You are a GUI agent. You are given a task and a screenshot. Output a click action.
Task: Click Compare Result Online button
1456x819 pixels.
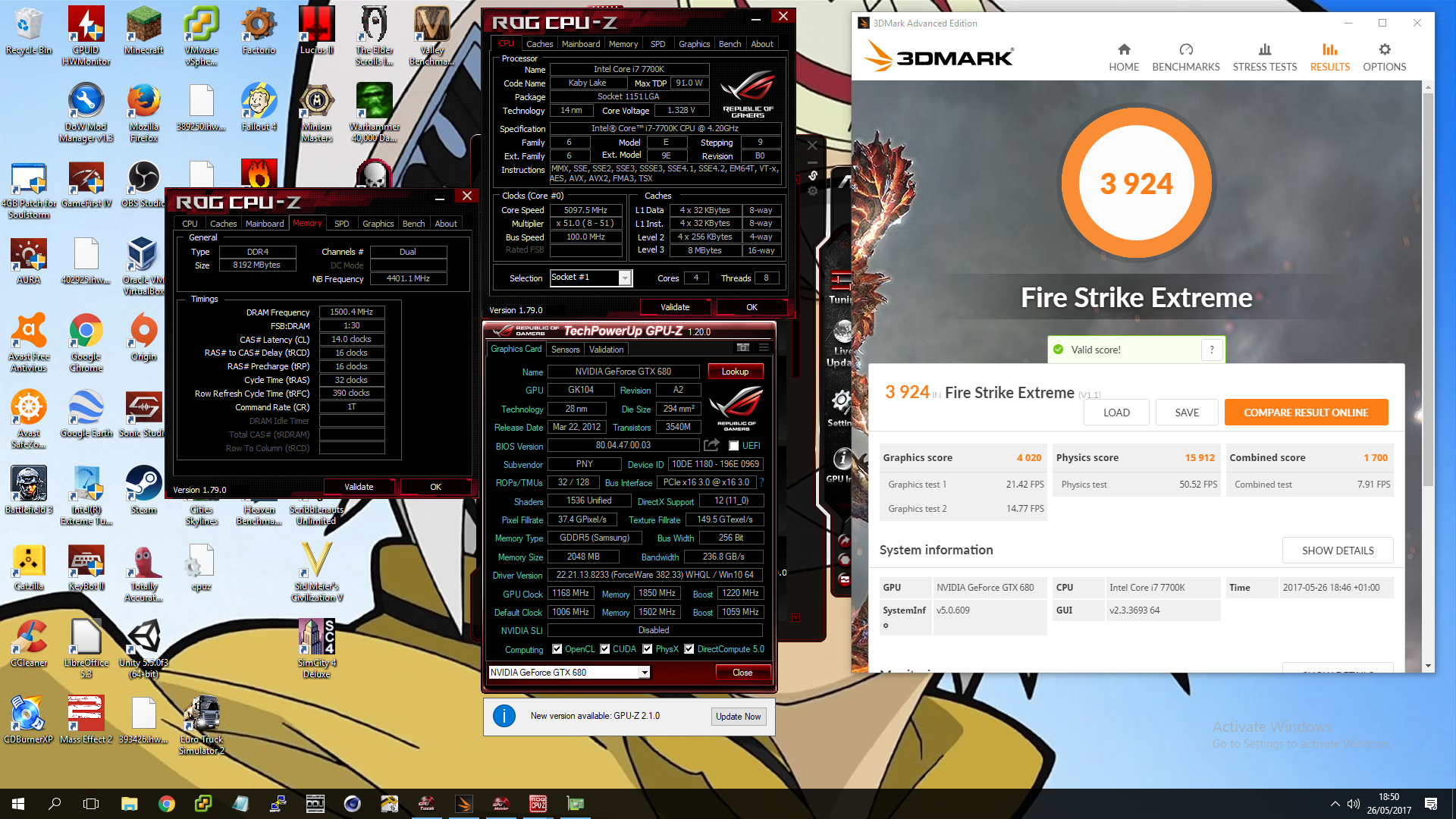tap(1306, 413)
